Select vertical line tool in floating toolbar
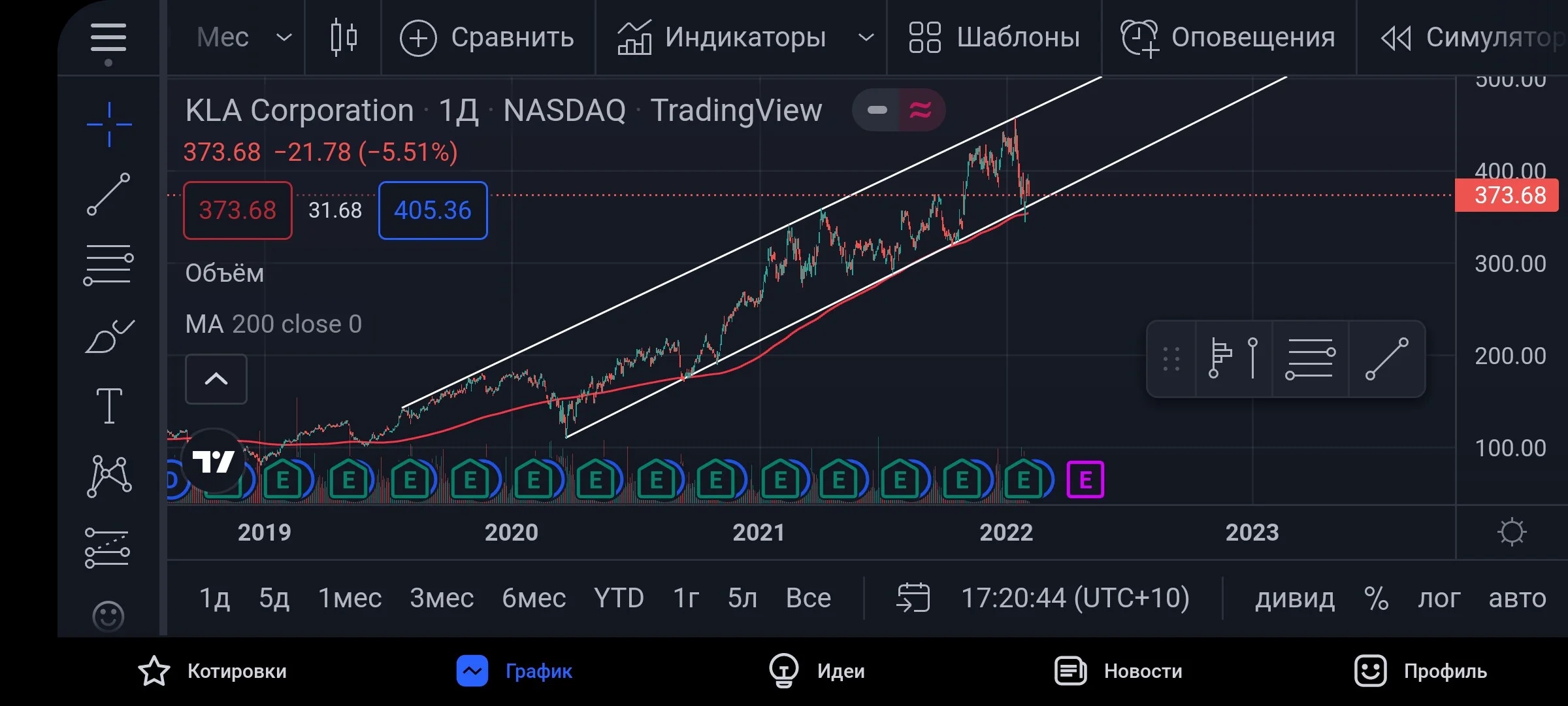1568x706 pixels. (1252, 358)
